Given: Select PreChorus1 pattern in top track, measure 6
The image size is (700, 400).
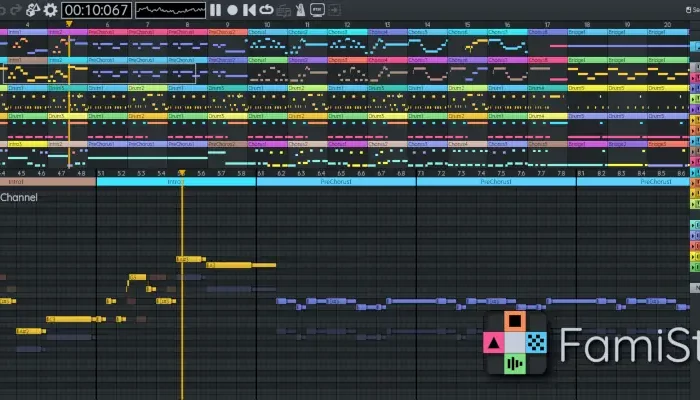Looking at the screenshot, I should click(108, 32).
